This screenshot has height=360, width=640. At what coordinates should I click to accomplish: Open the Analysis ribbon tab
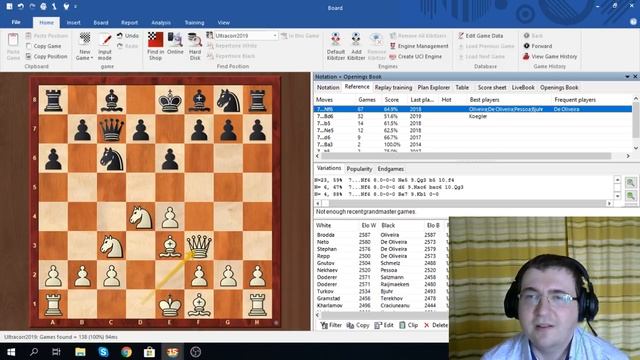click(161, 23)
